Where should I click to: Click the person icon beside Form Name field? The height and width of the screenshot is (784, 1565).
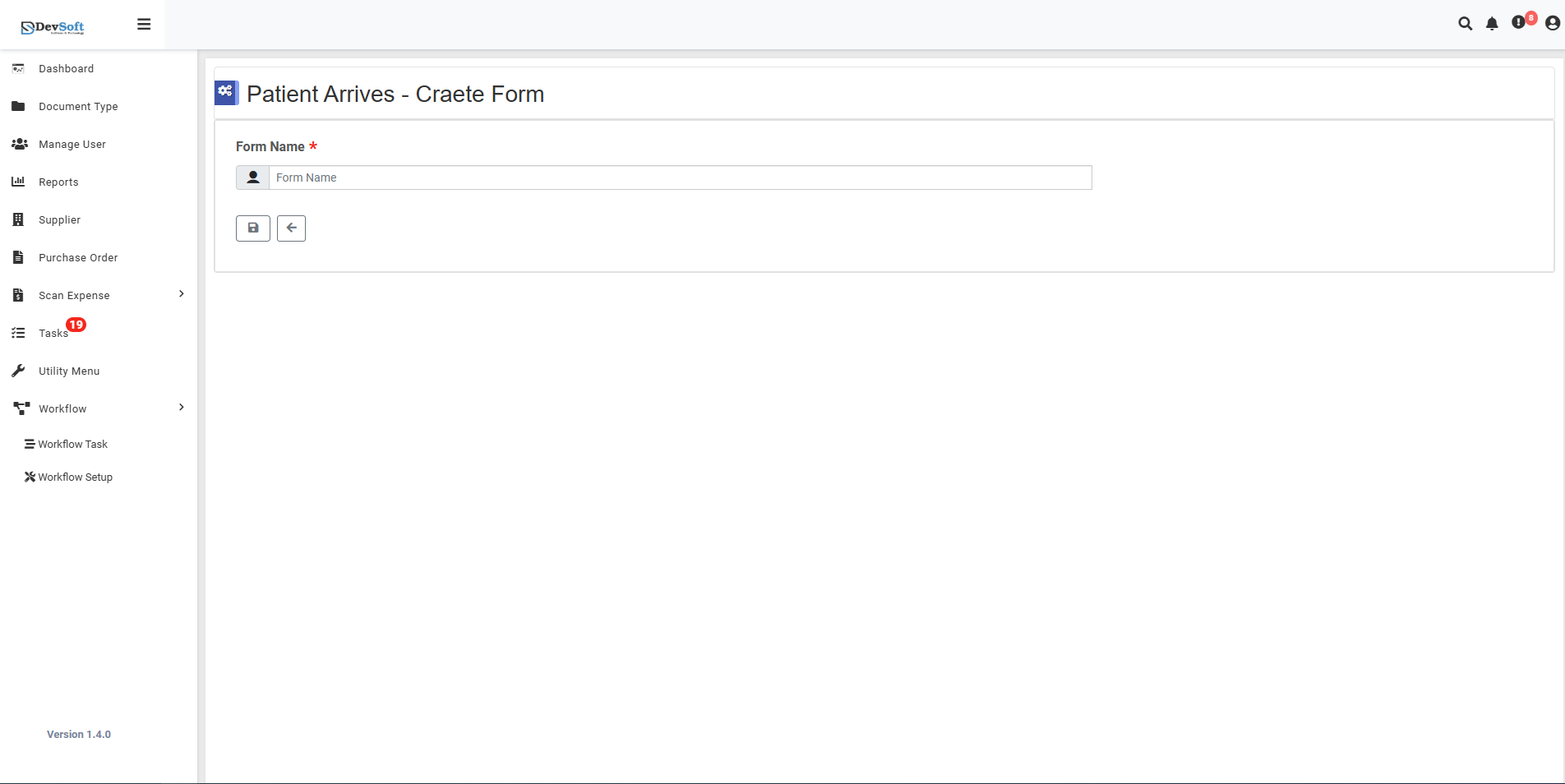[252, 177]
